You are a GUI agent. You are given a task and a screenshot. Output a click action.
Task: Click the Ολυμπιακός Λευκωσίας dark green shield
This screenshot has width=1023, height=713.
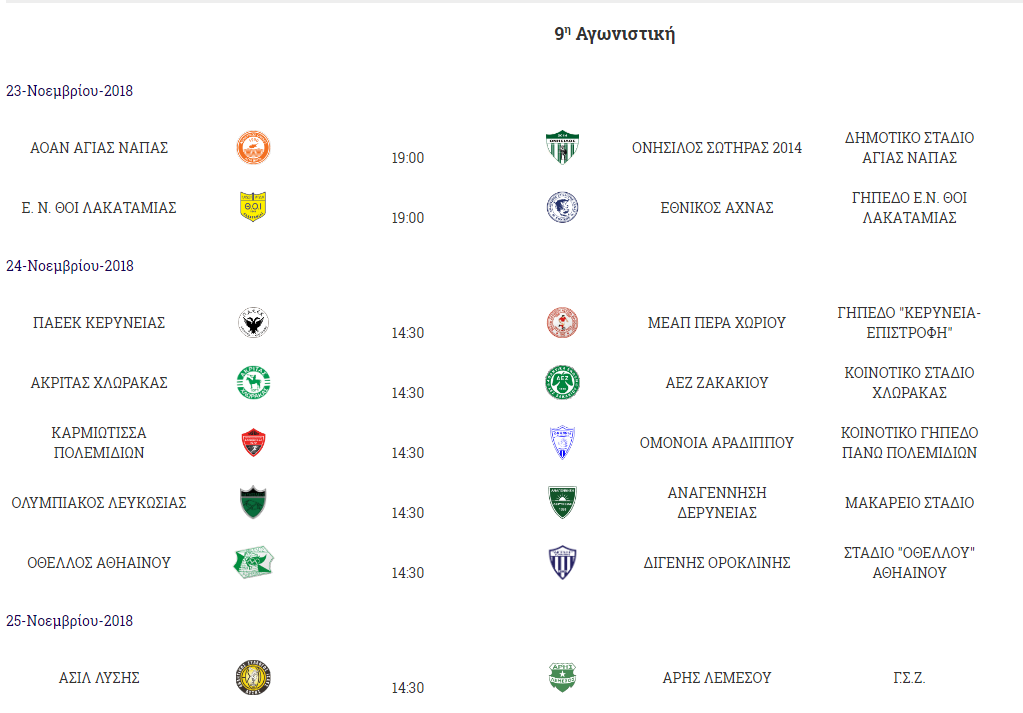(253, 502)
